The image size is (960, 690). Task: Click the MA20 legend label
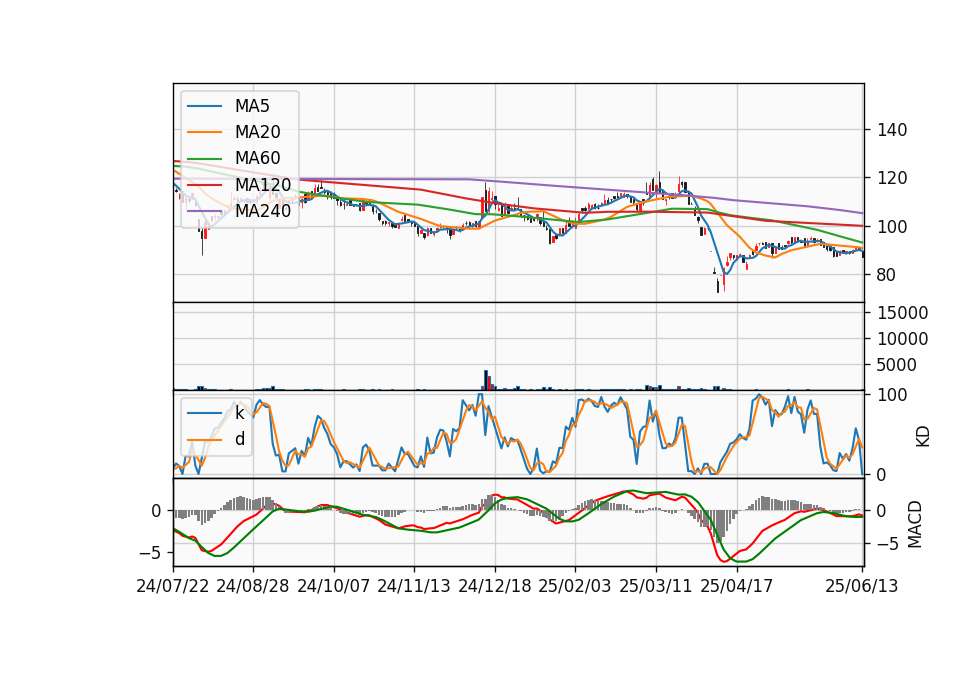click(x=257, y=132)
